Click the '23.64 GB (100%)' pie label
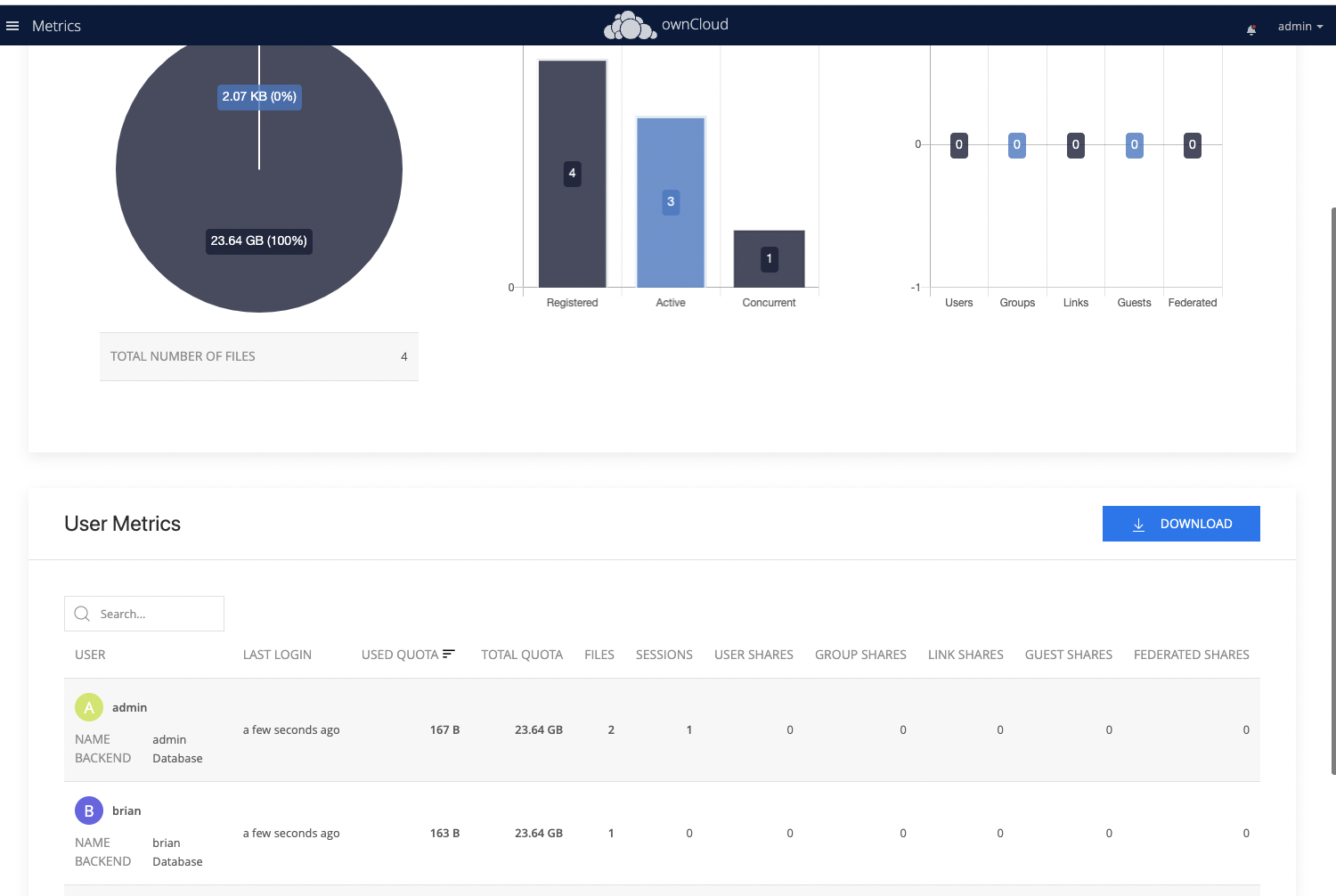The height and width of the screenshot is (896, 1336). pos(259,240)
